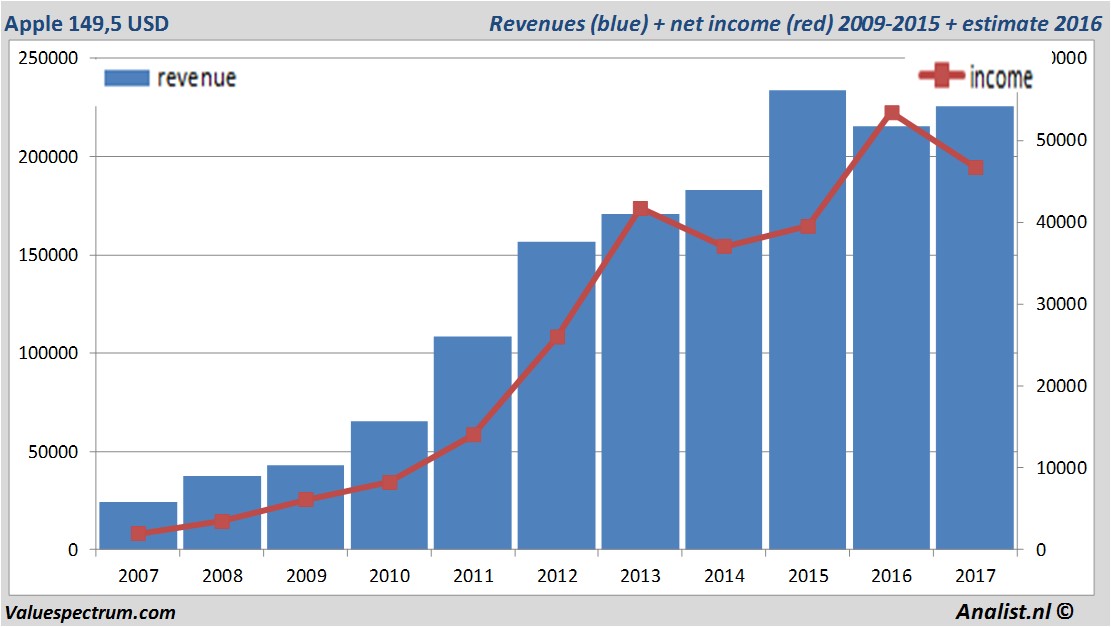
Task: Click the right axis 10000 label
Action: [x=1061, y=468]
